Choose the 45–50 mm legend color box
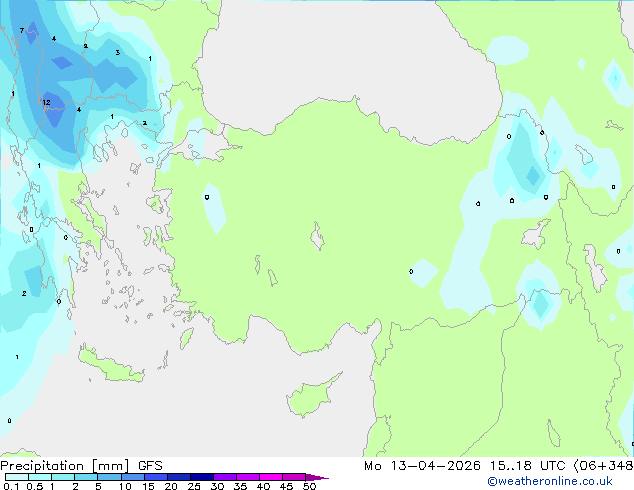The width and height of the screenshot is (634, 490). click(294, 477)
